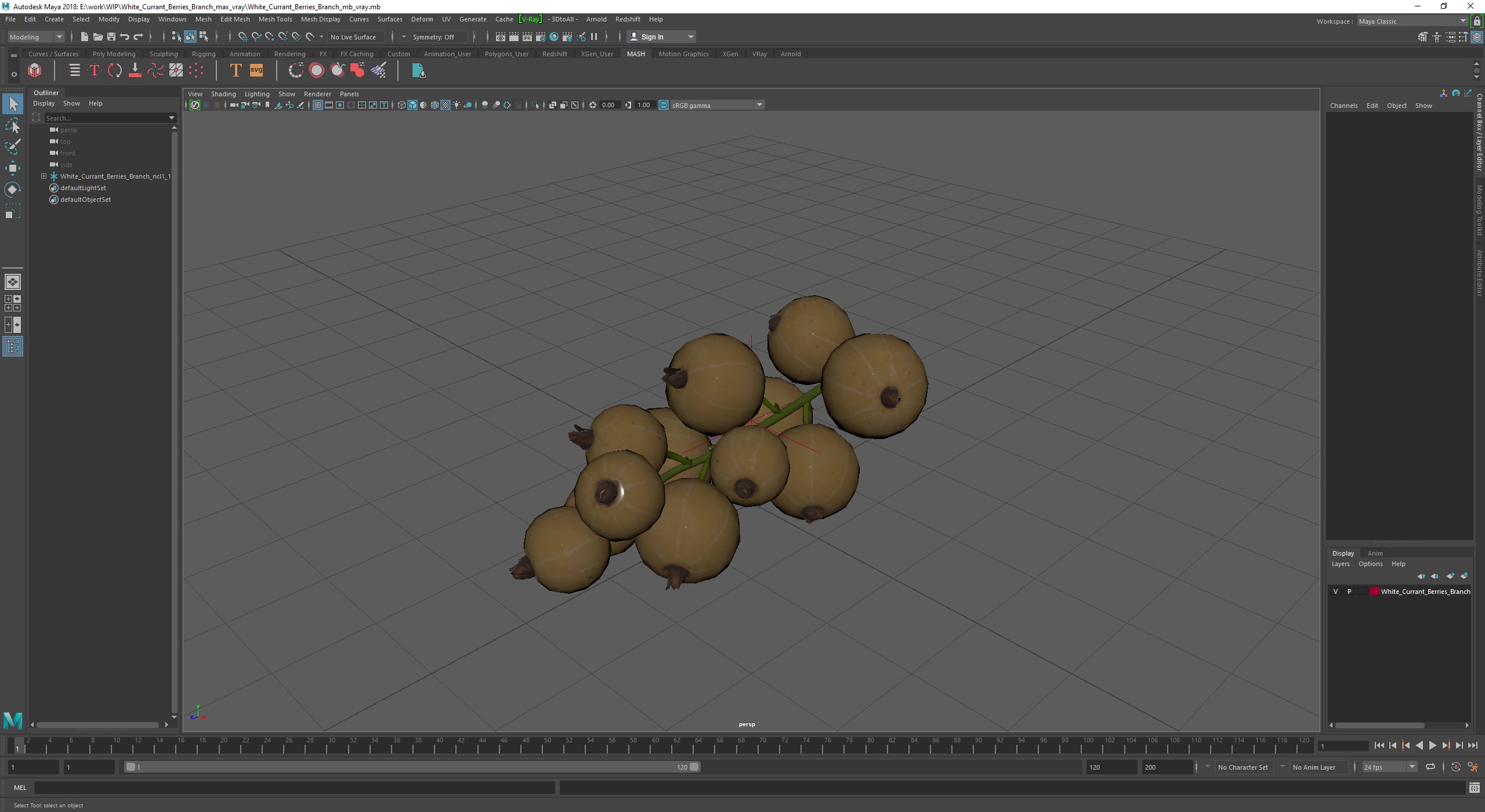Toggle wireframe on shaded button
The width and height of the screenshot is (1485, 812).
click(434, 105)
